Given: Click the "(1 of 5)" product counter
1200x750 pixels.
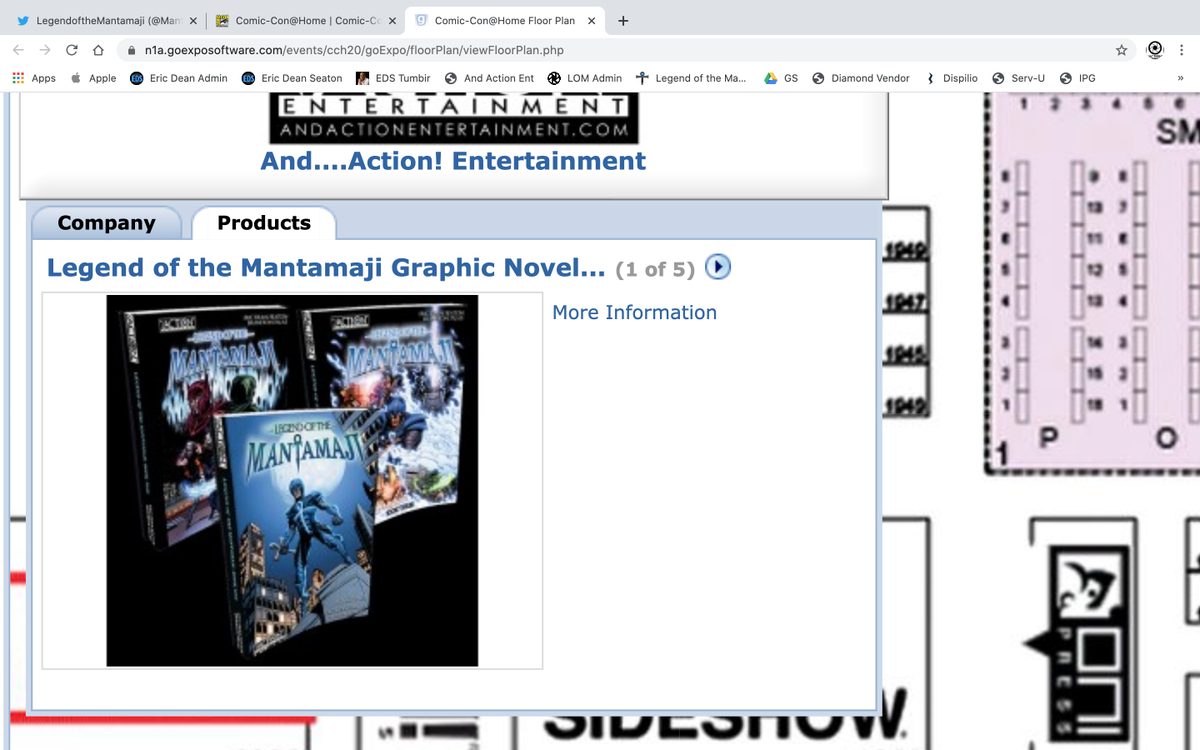Looking at the screenshot, I should [x=655, y=269].
